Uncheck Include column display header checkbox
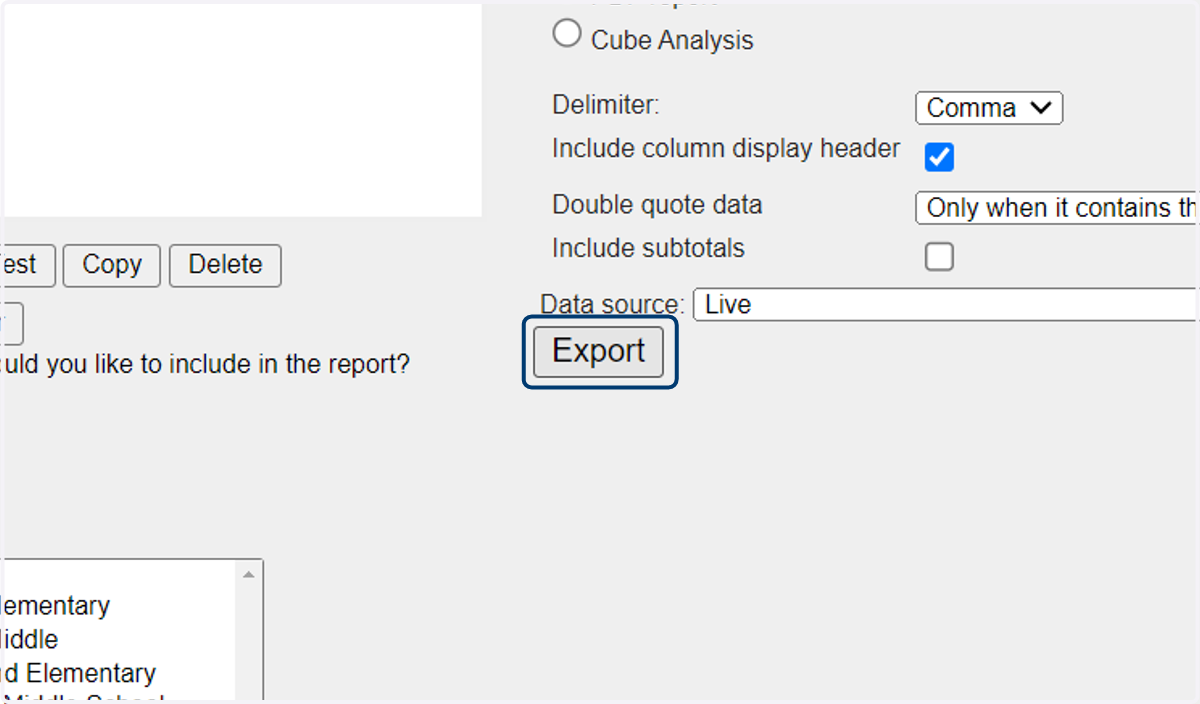The height and width of the screenshot is (704, 1200). tap(939, 157)
